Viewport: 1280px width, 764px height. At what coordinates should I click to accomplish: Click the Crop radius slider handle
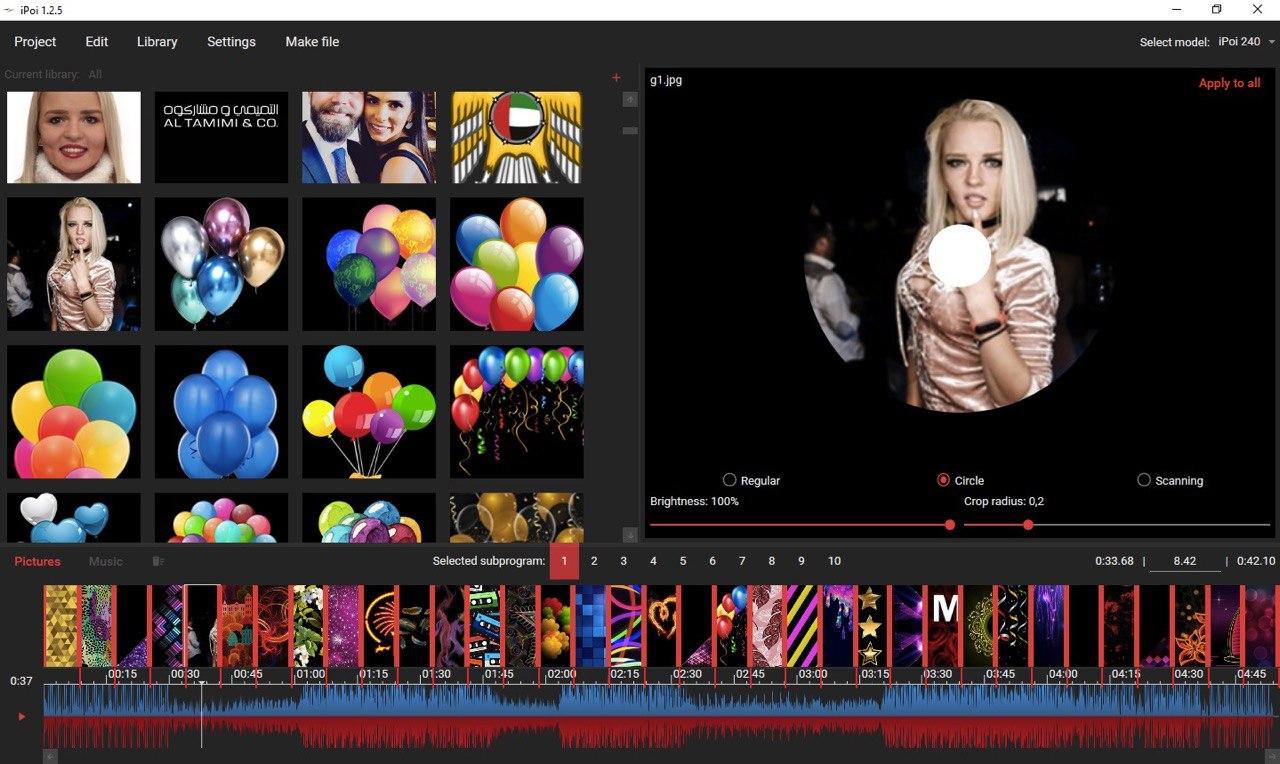[1028, 524]
